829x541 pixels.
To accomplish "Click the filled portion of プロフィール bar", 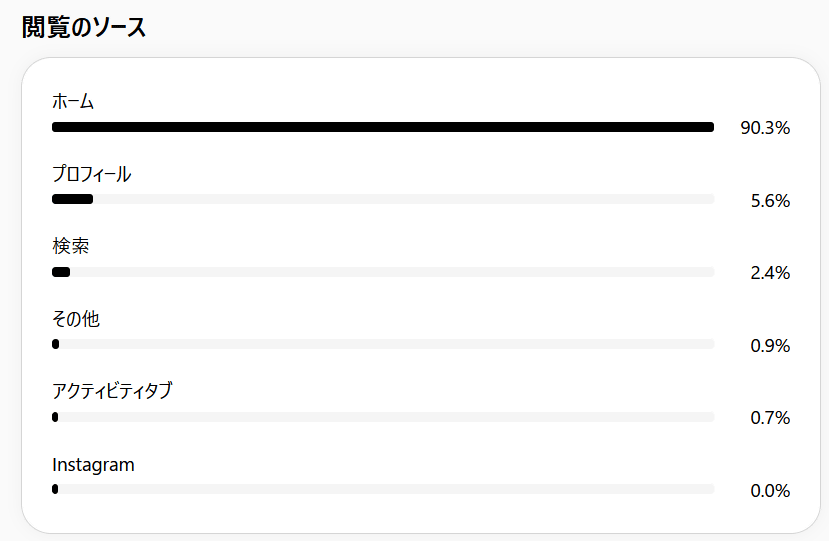I will (x=72, y=199).
